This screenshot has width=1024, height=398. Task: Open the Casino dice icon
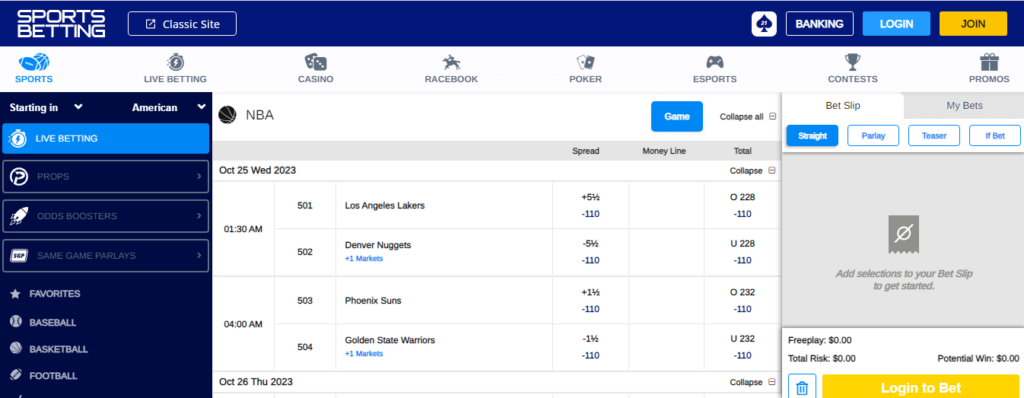coord(315,62)
